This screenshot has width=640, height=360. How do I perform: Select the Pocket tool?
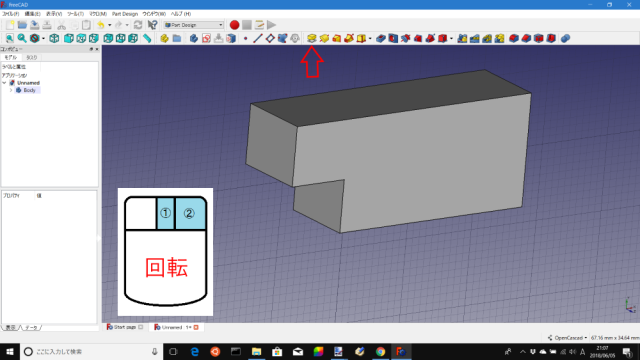tap(381, 38)
